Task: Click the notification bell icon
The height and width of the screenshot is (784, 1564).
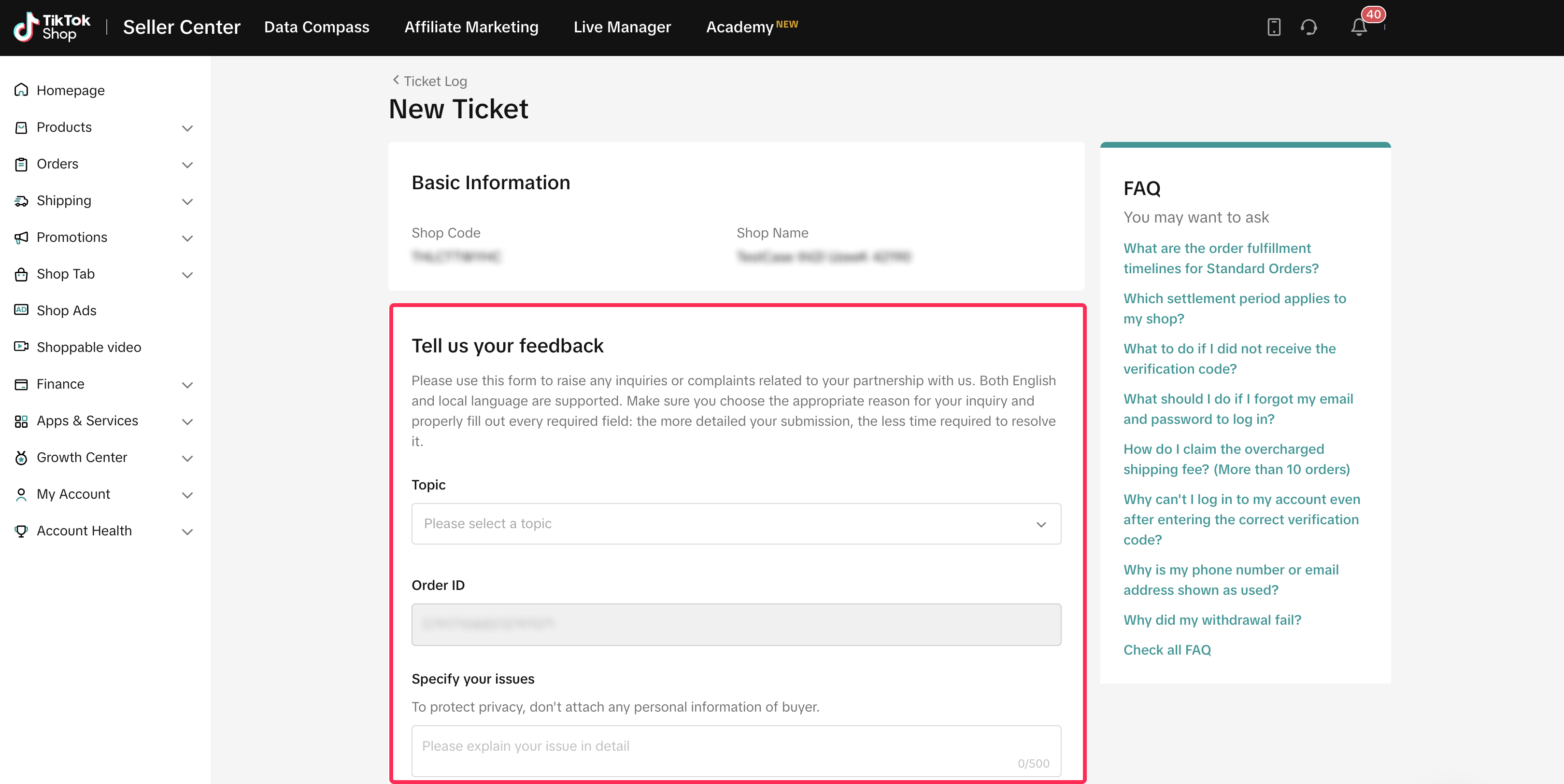Action: [x=1358, y=28]
